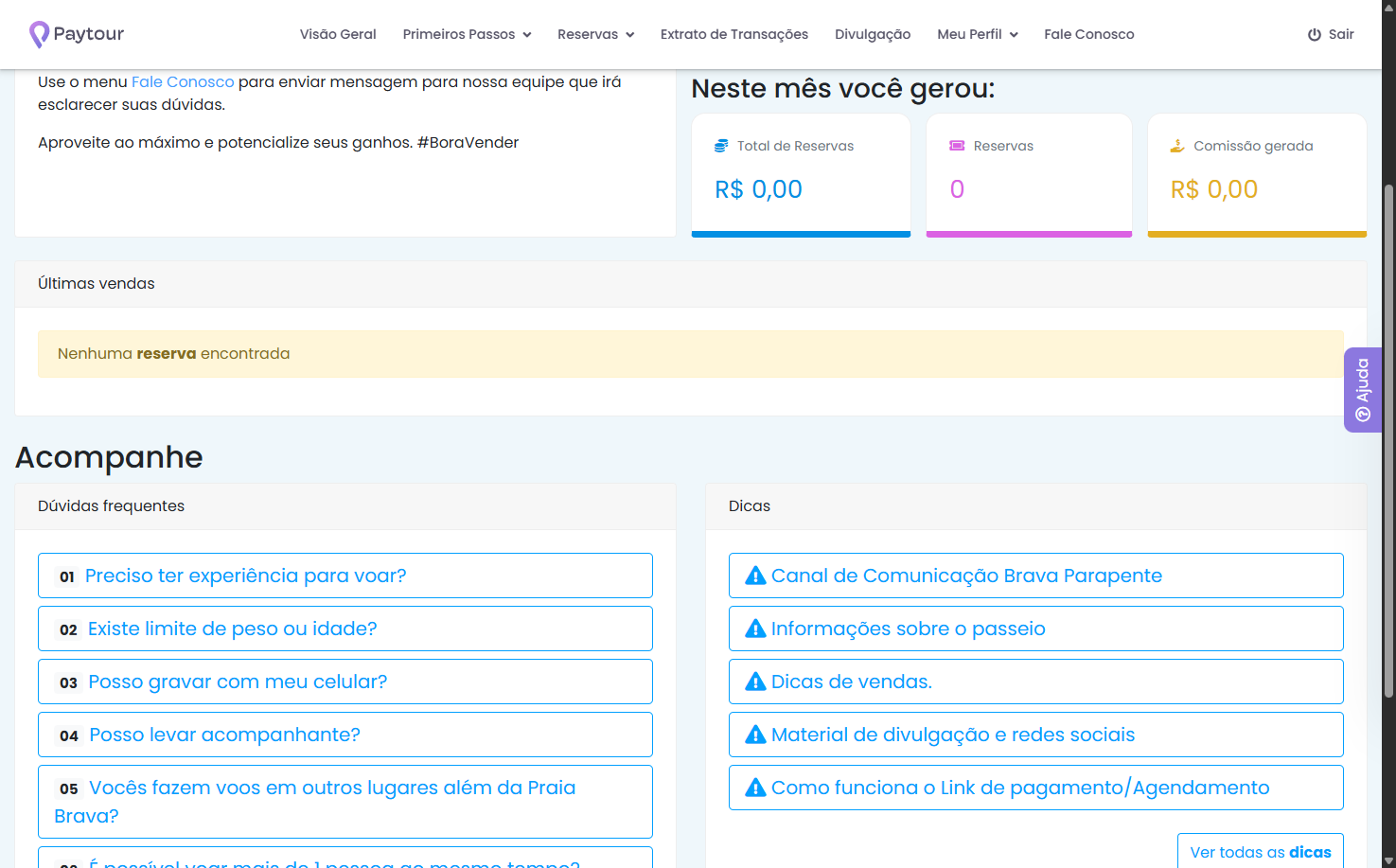Click warning icon beside Dicas de vendas

point(755,682)
